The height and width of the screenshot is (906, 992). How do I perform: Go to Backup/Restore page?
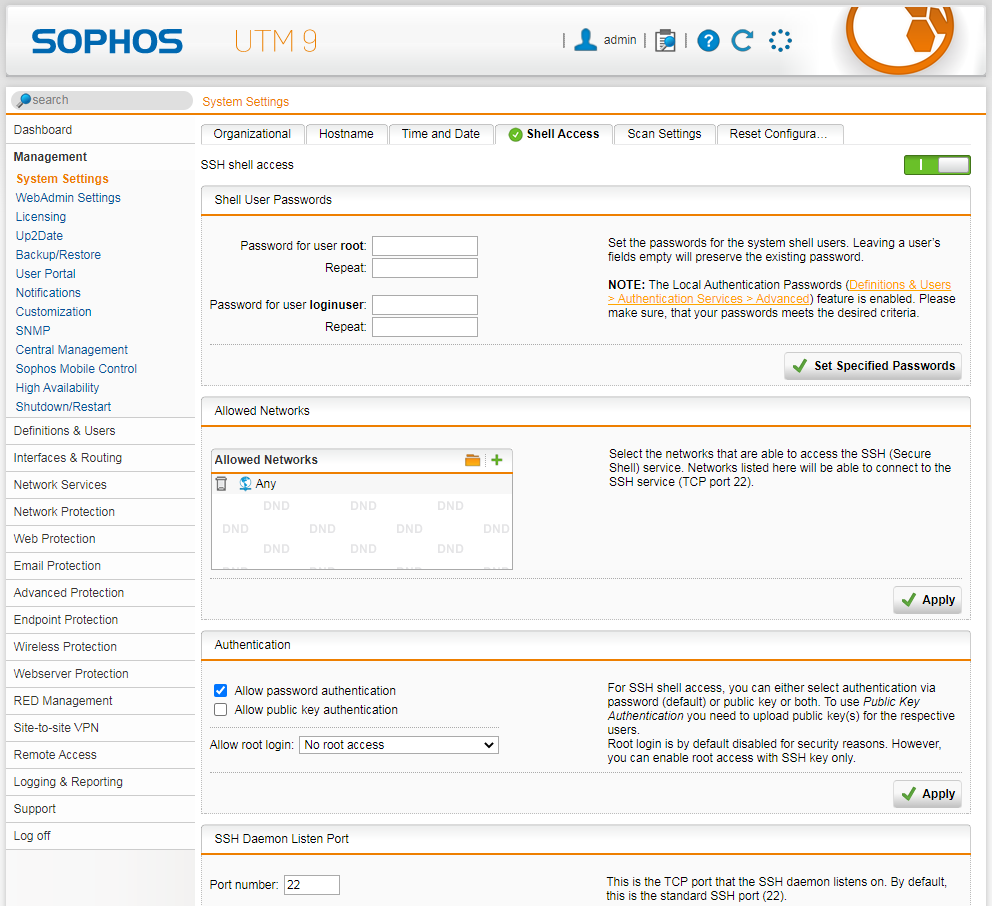58,255
